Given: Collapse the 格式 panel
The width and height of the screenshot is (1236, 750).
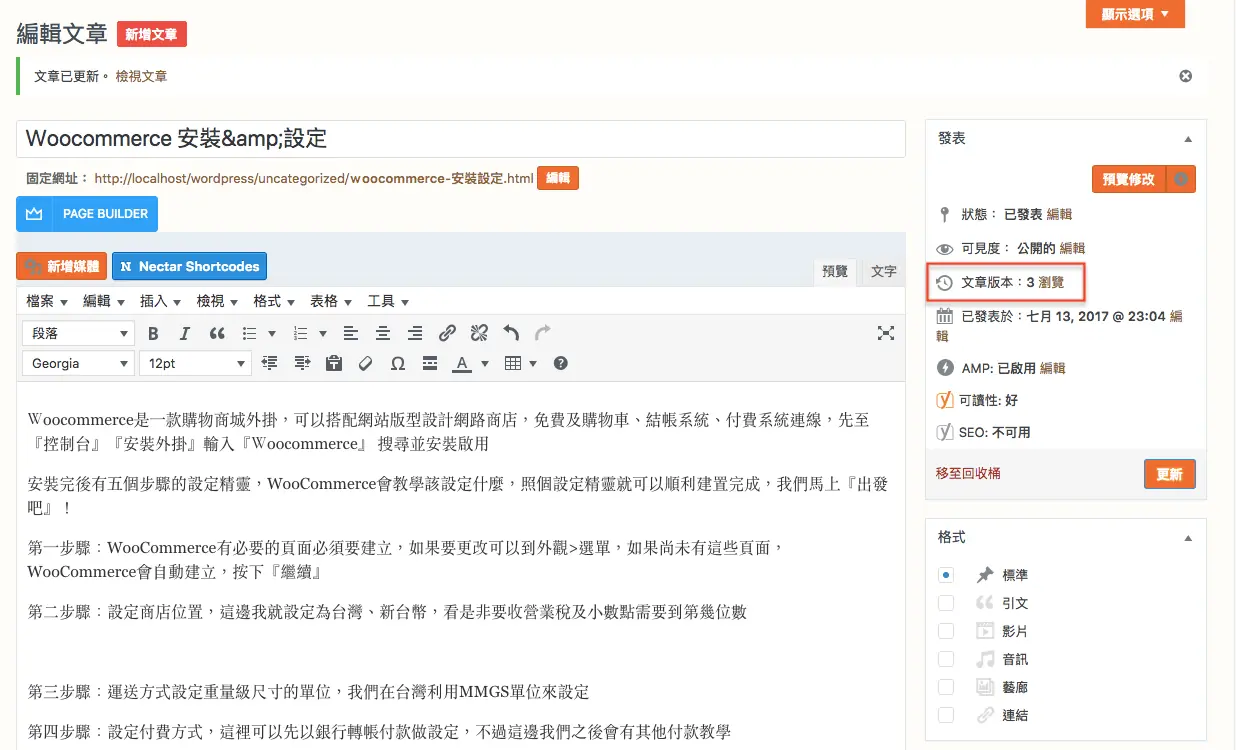Looking at the screenshot, I should (x=1188, y=538).
